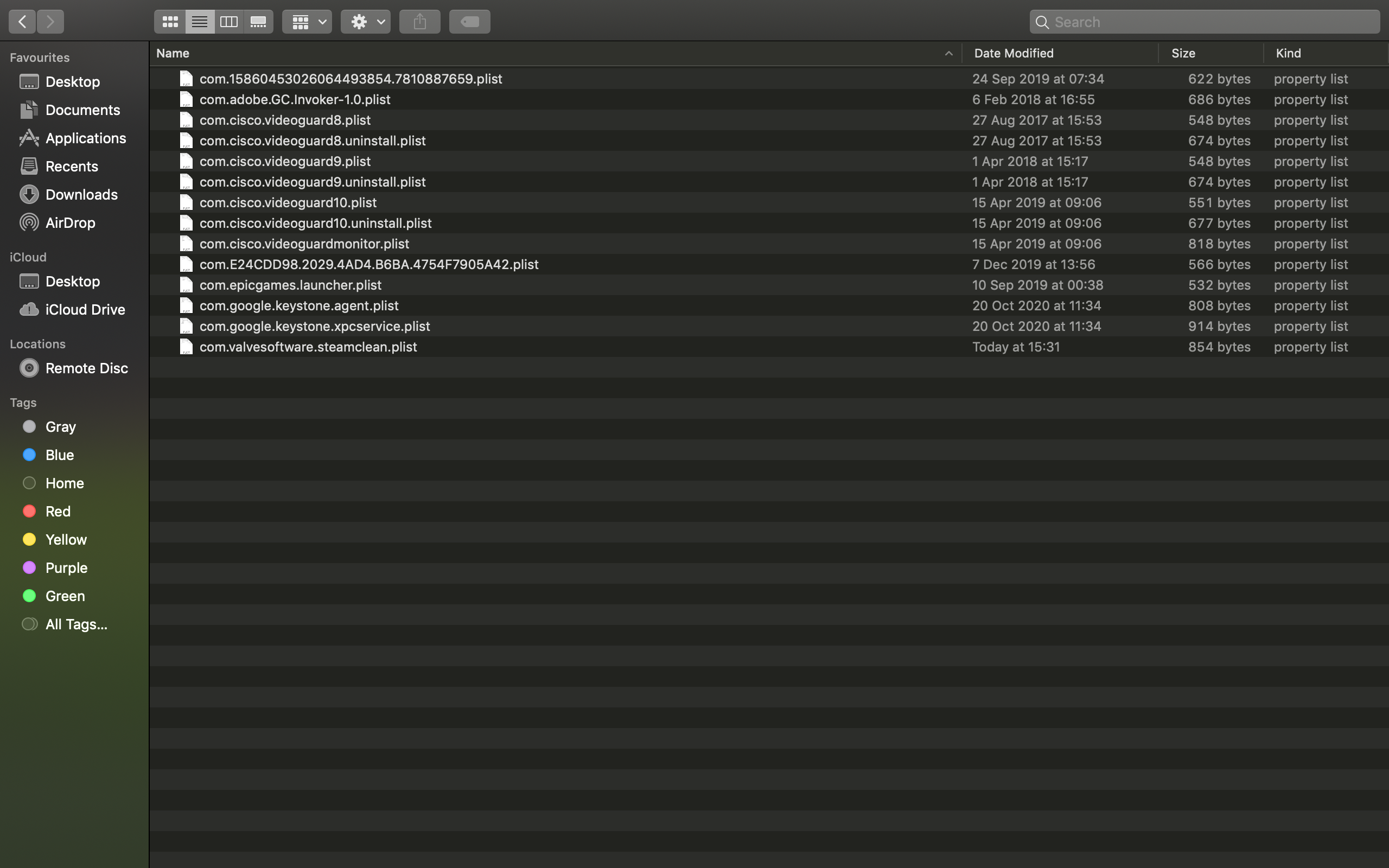Screen dimensions: 1389x868
Task: Open the Downloads sidebar folder
Action: point(81,195)
